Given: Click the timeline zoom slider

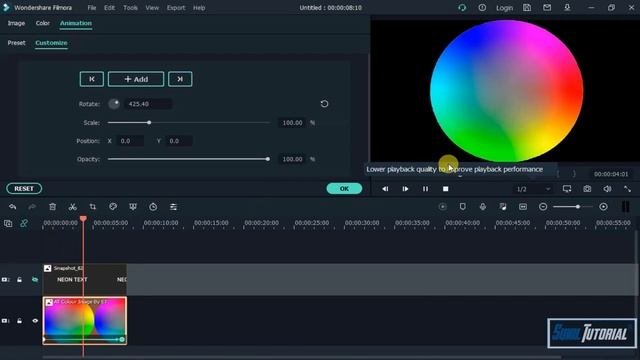Looking at the screenshot, I should (x=578, y=207).
